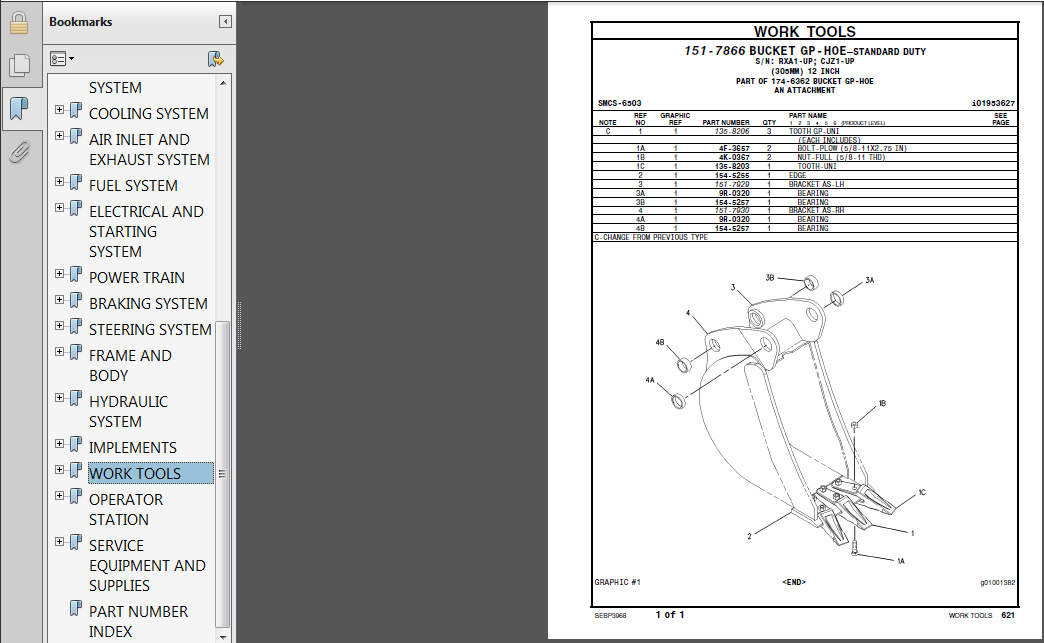Screen dimensions: 1044x643
Task: Click bookmarks scrollbar up arrow
Action: 223,83
